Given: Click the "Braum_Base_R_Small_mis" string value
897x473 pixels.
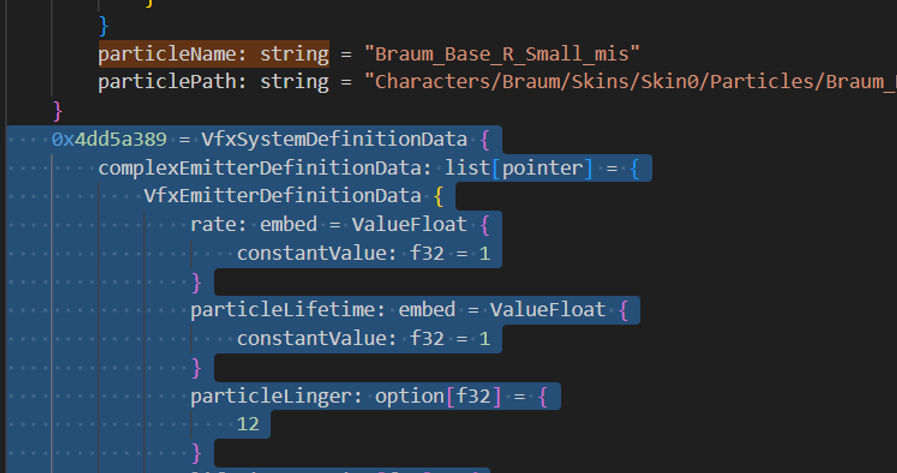Looking at the screenshot, I should (501, 53).
